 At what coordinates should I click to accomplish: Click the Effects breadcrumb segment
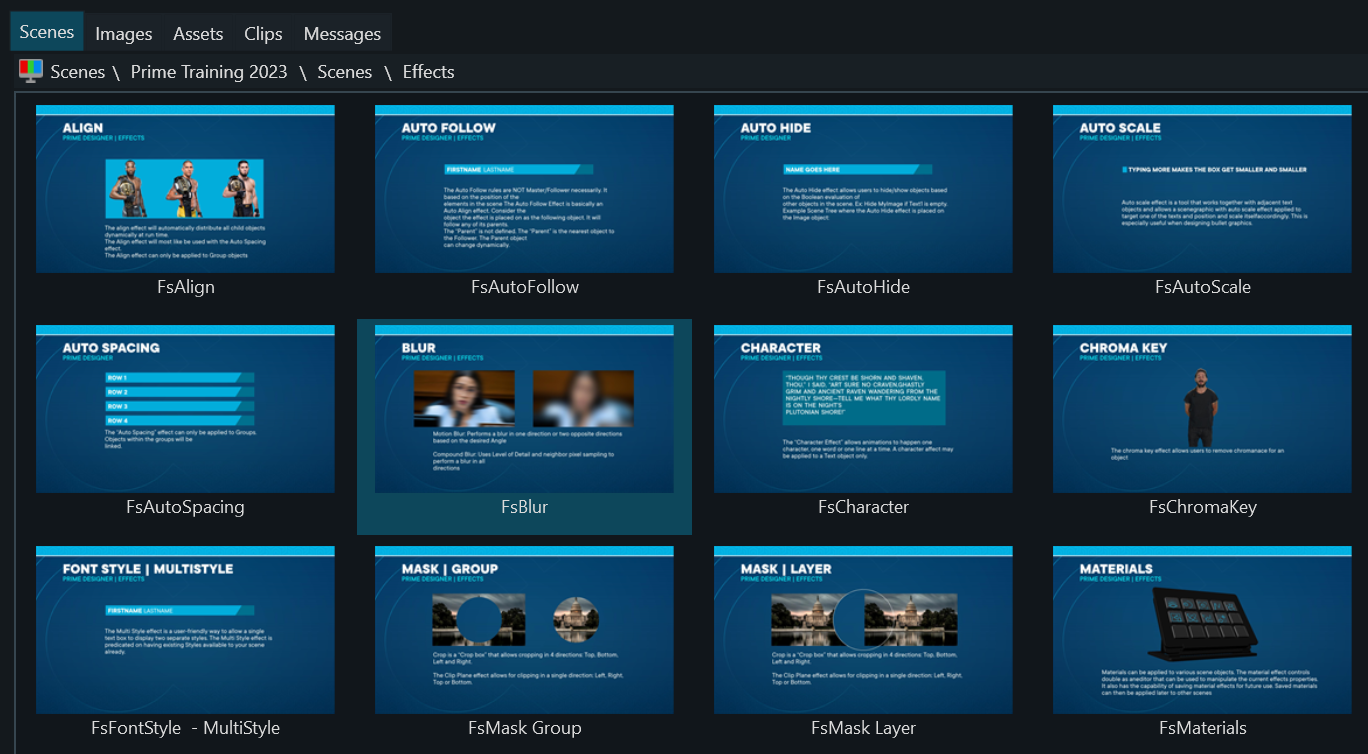click(428, 72)
